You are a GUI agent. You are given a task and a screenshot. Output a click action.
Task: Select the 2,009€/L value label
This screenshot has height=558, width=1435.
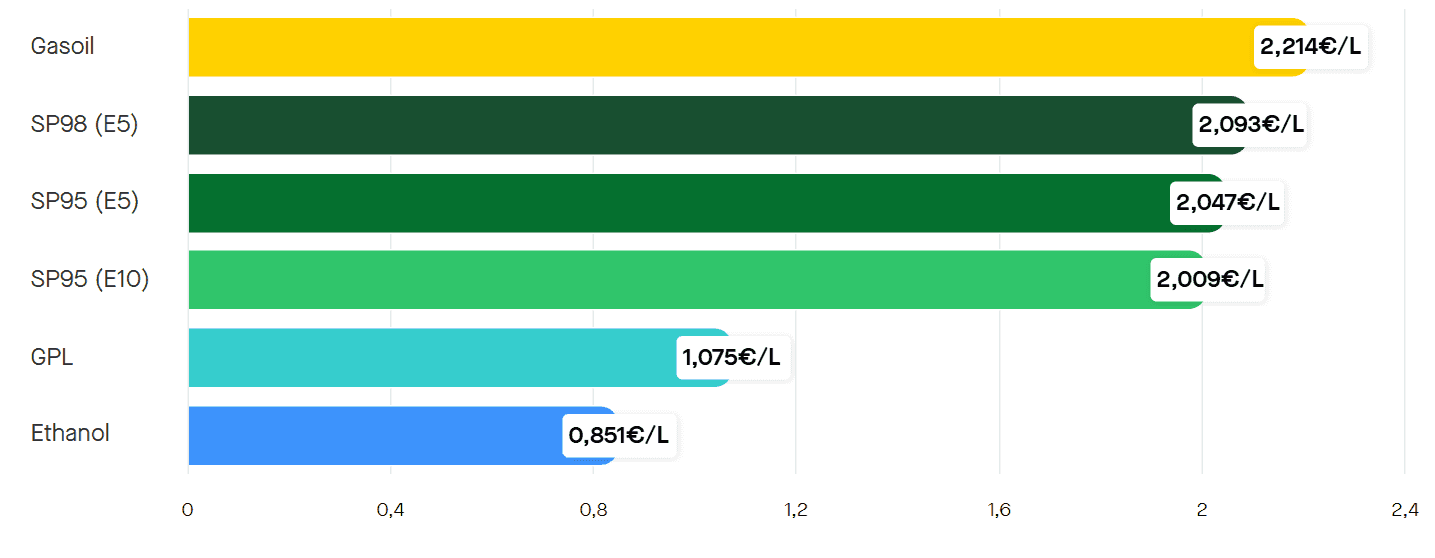[x=1209, y=280]
